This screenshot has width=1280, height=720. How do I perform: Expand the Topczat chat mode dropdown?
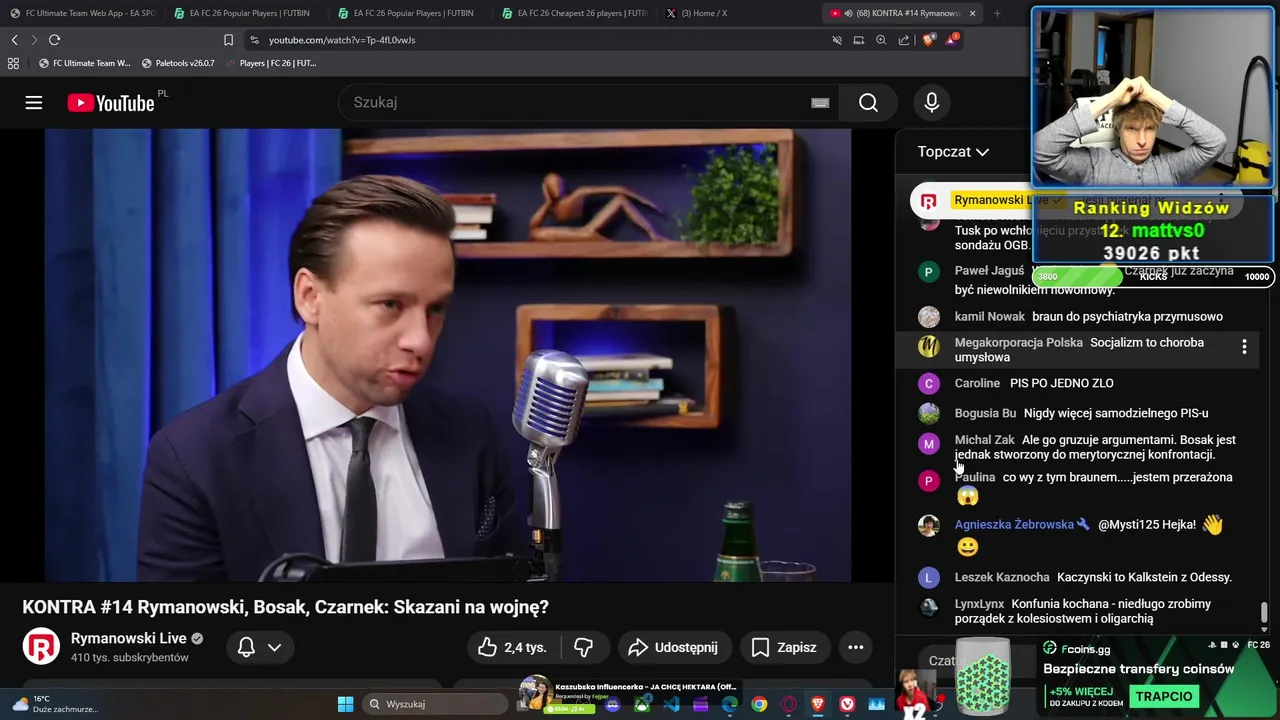[953, 152]
